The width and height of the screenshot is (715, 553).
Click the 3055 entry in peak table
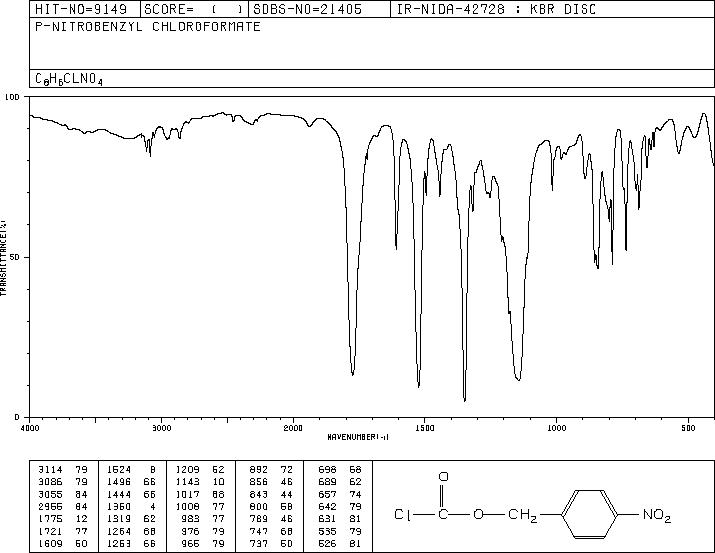50,494
